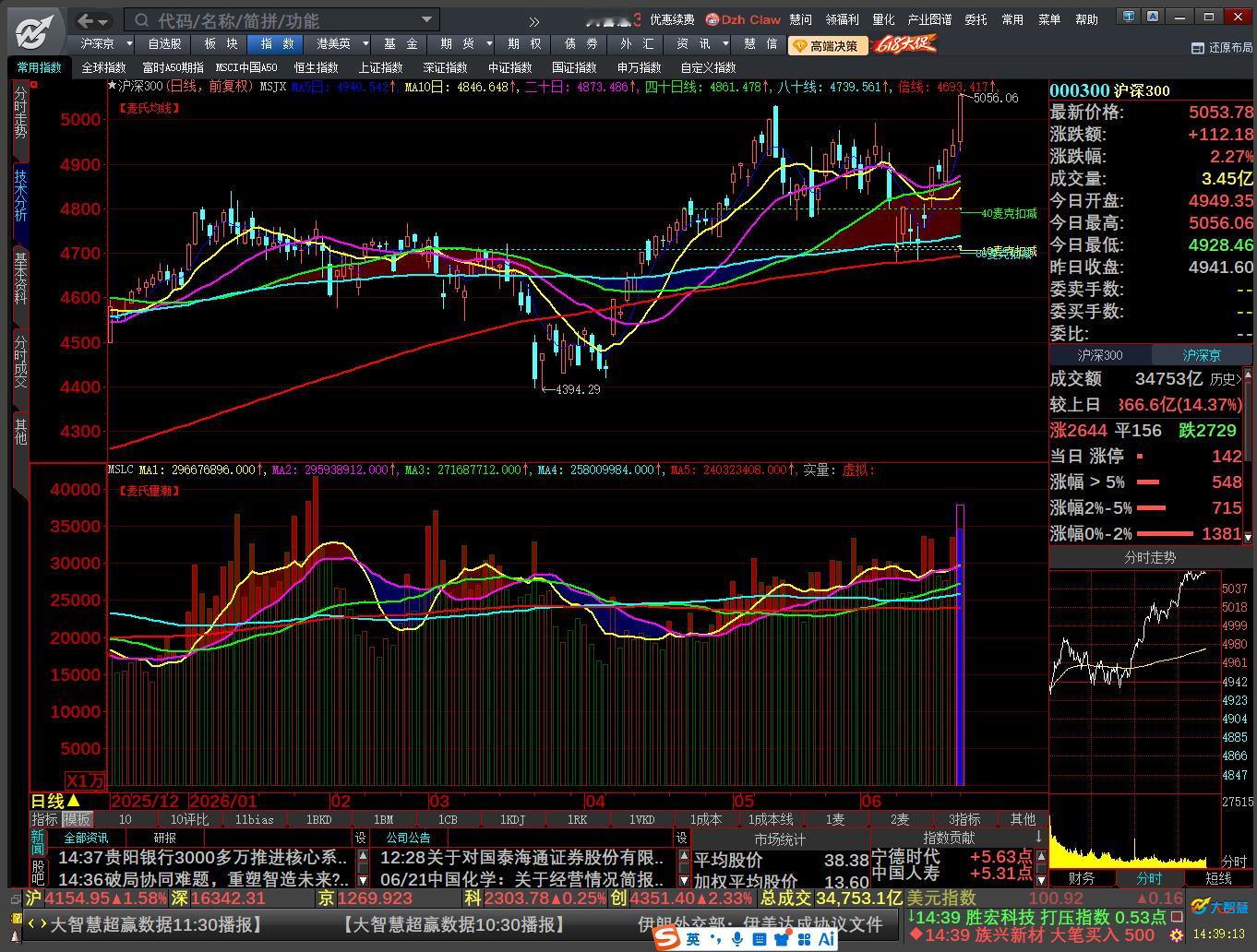
Task: Click the down arrow next to 指数贡献
Action: (1038, 837)
